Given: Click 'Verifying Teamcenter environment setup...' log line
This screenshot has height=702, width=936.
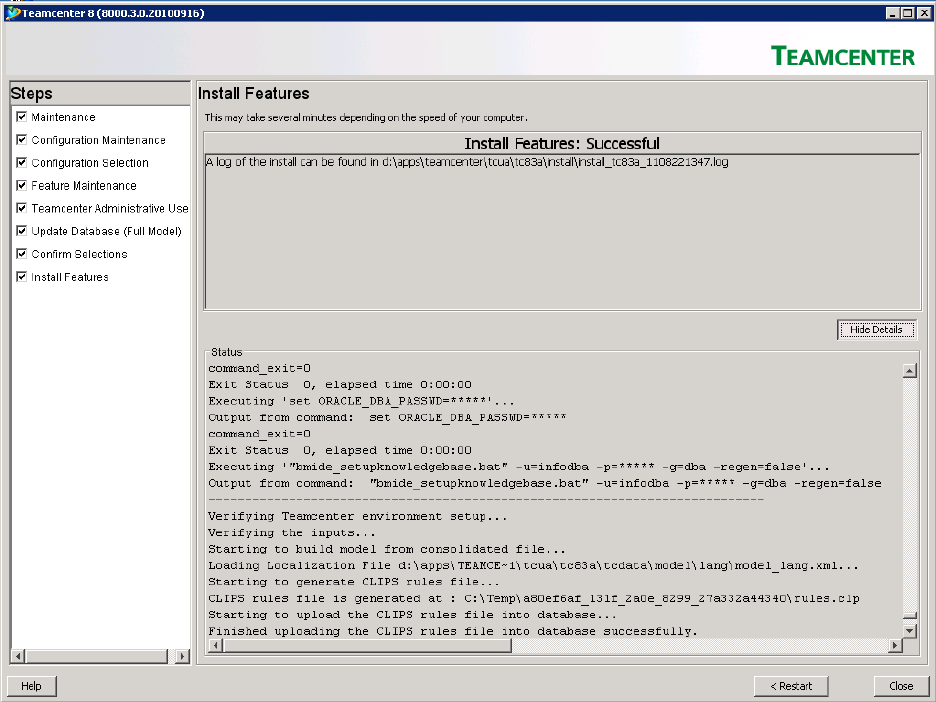Looking at the screenshot, I should (x=357, y=516).
